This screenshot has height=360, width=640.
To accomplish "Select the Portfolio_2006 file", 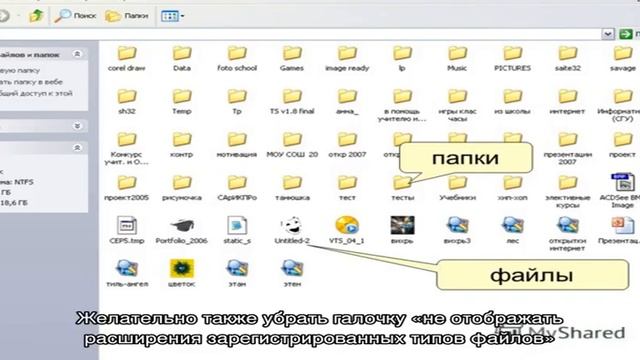I will point(182,230).
